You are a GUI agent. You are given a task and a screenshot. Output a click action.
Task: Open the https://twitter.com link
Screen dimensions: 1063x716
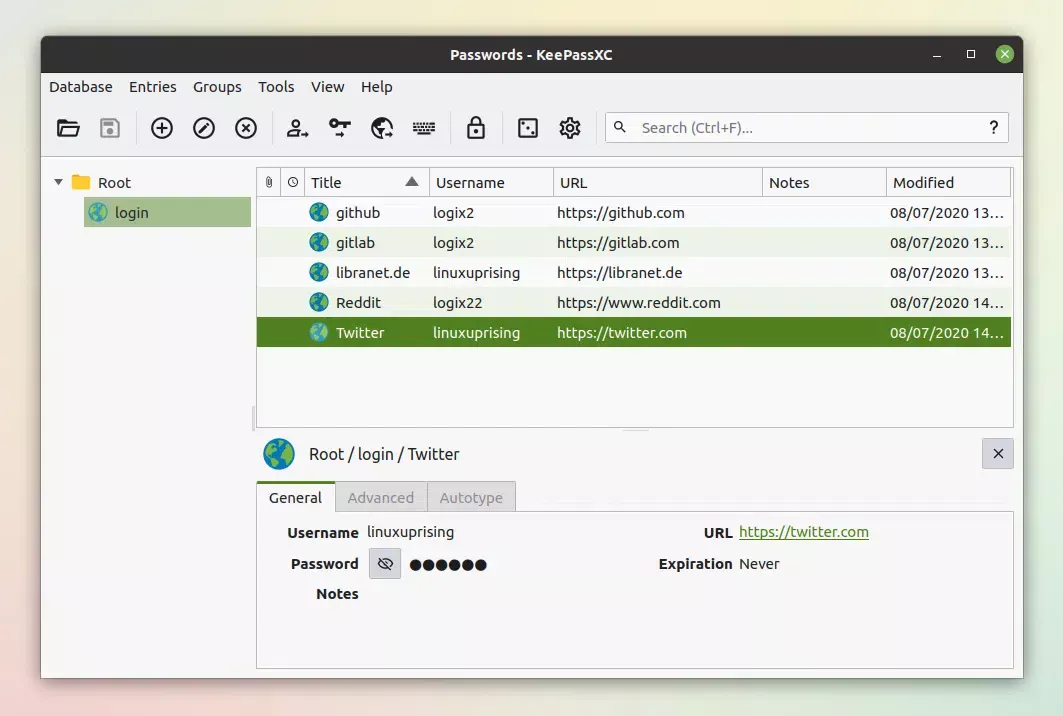(804, 531)
